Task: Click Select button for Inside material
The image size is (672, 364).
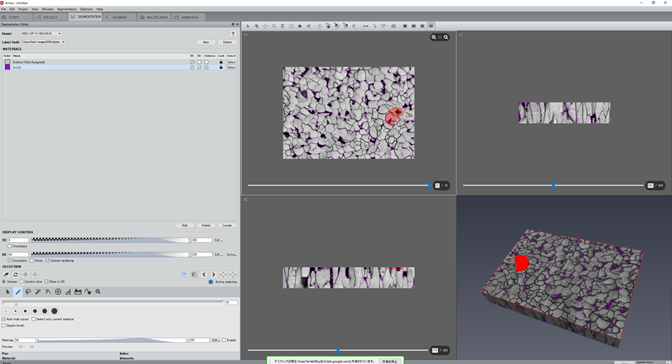Action: point(231,67)
